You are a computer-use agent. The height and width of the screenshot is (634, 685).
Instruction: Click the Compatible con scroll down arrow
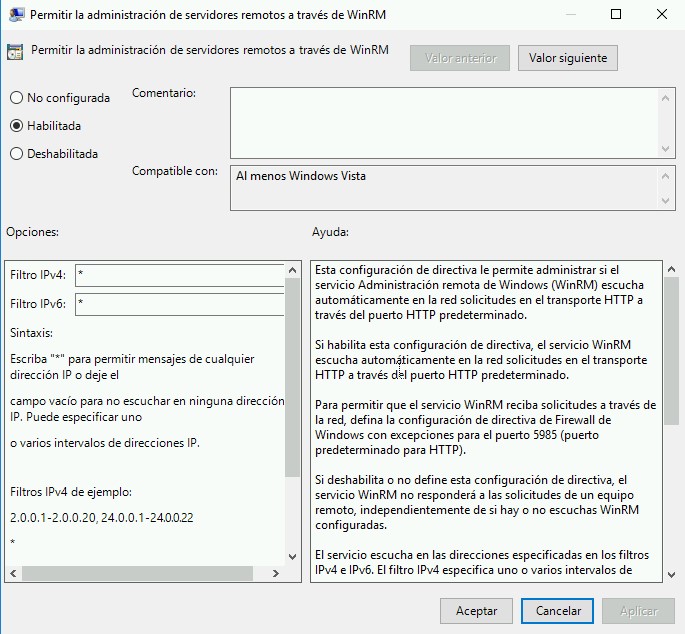[665, 201]
